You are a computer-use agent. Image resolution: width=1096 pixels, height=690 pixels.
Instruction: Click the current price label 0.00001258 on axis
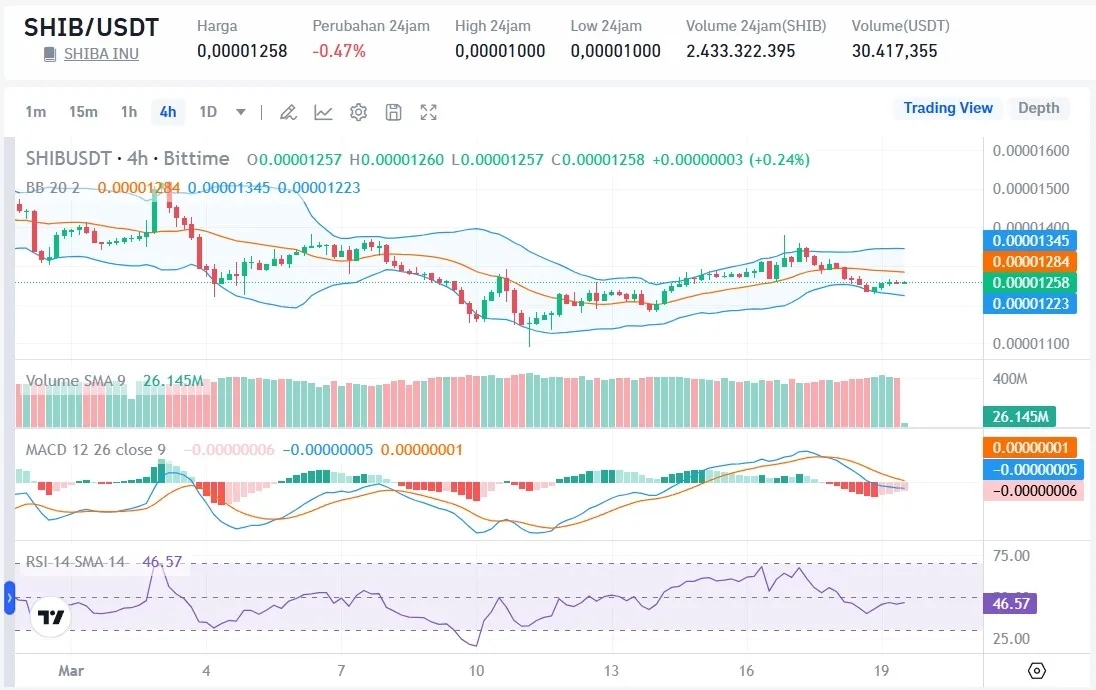click(x=1030, y=282)
